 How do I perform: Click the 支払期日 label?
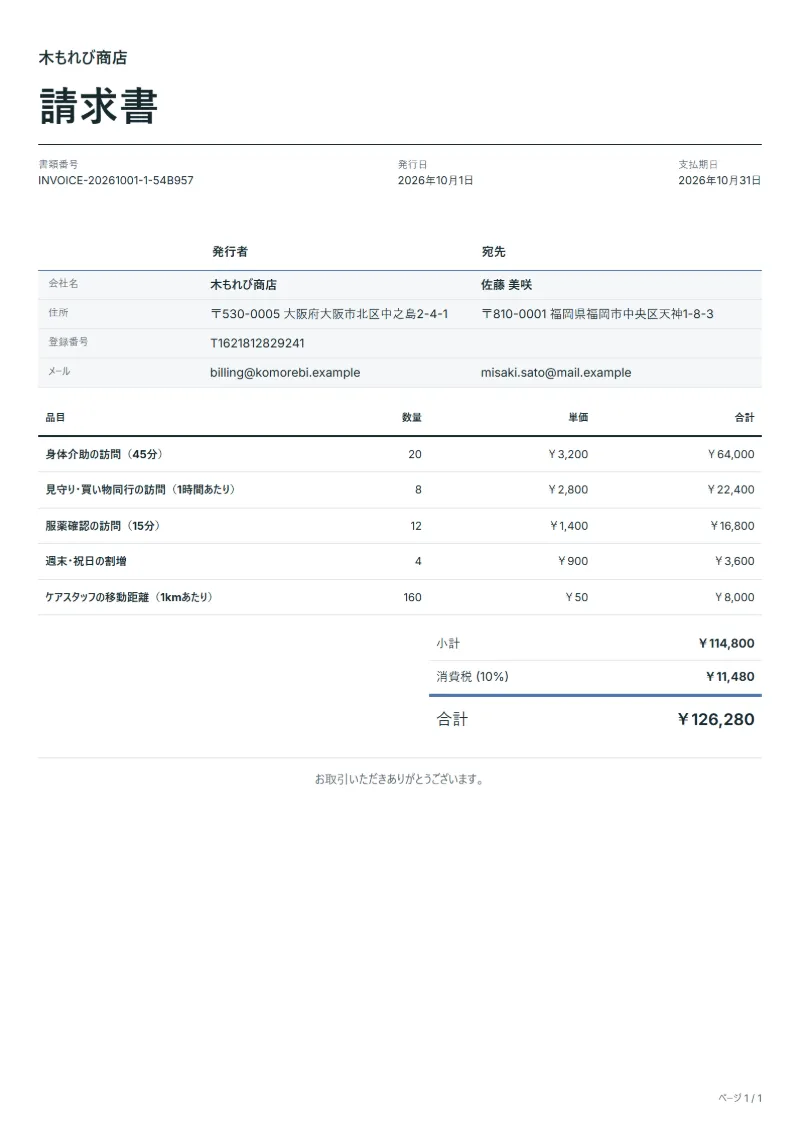[x=698, y=164]
